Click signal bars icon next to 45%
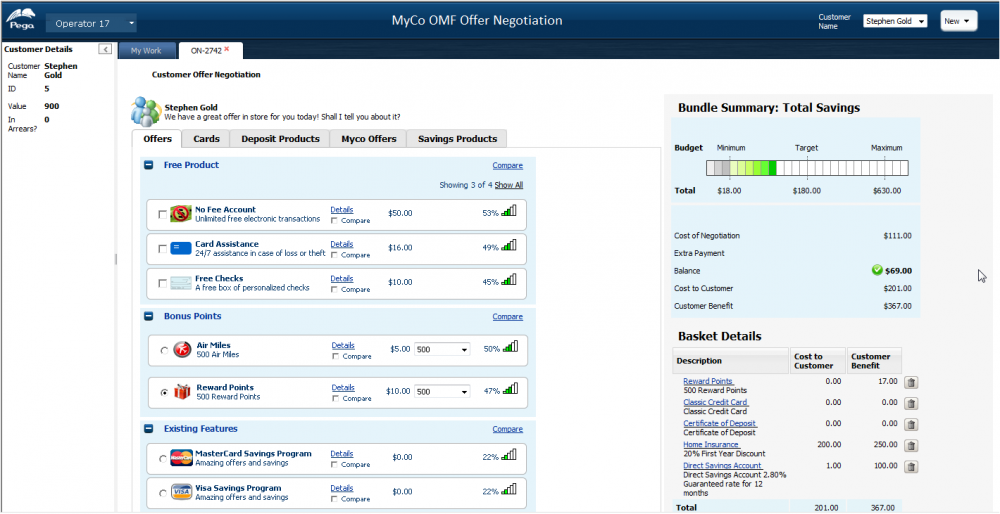This screenshot has width=1000, height=514. coord(509,280)
